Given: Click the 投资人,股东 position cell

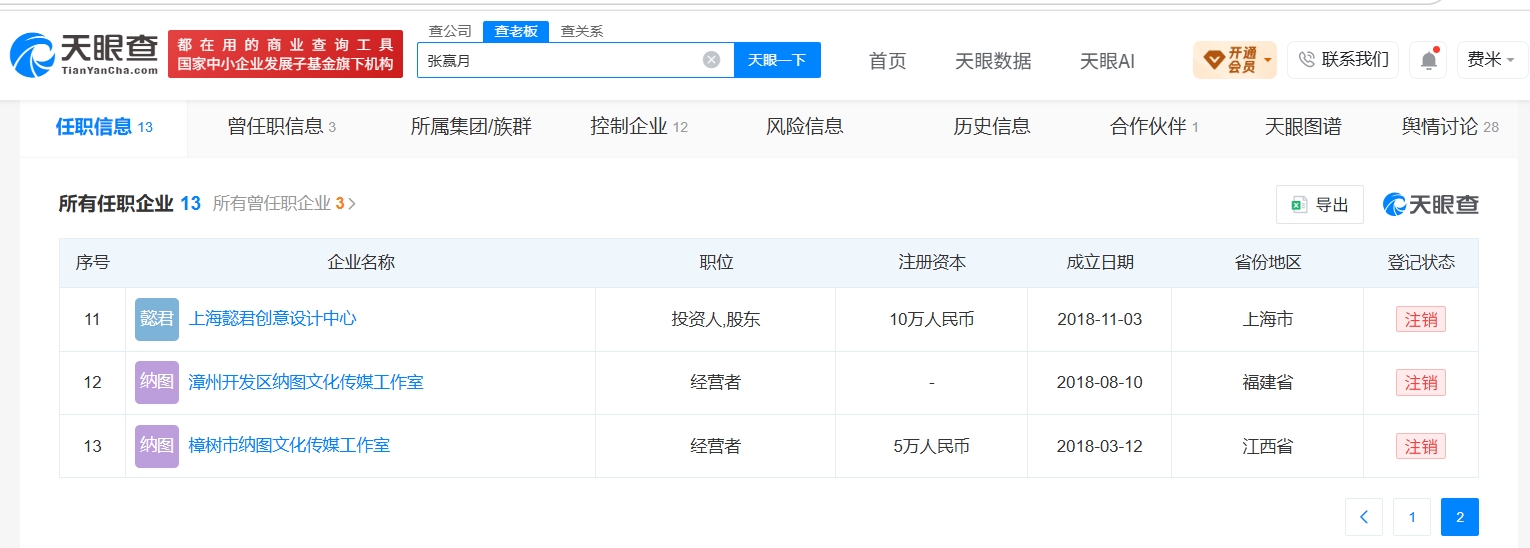Looking at the screenshot, I should pyautogui.click(x=716, y=320).
